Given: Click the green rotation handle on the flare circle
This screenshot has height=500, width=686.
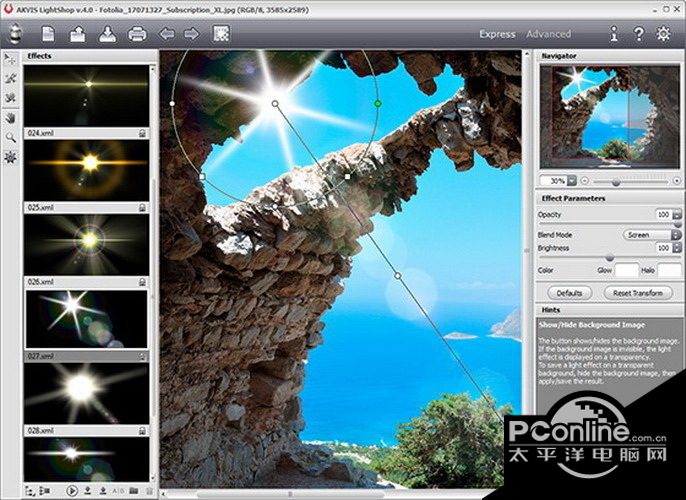Looking at the screenshot, I should pyautogui.click(x=378, y=104).
